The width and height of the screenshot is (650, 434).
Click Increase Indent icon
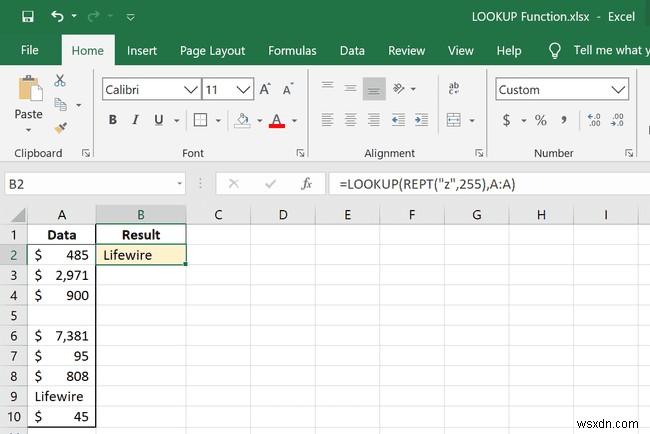point(422,120)
